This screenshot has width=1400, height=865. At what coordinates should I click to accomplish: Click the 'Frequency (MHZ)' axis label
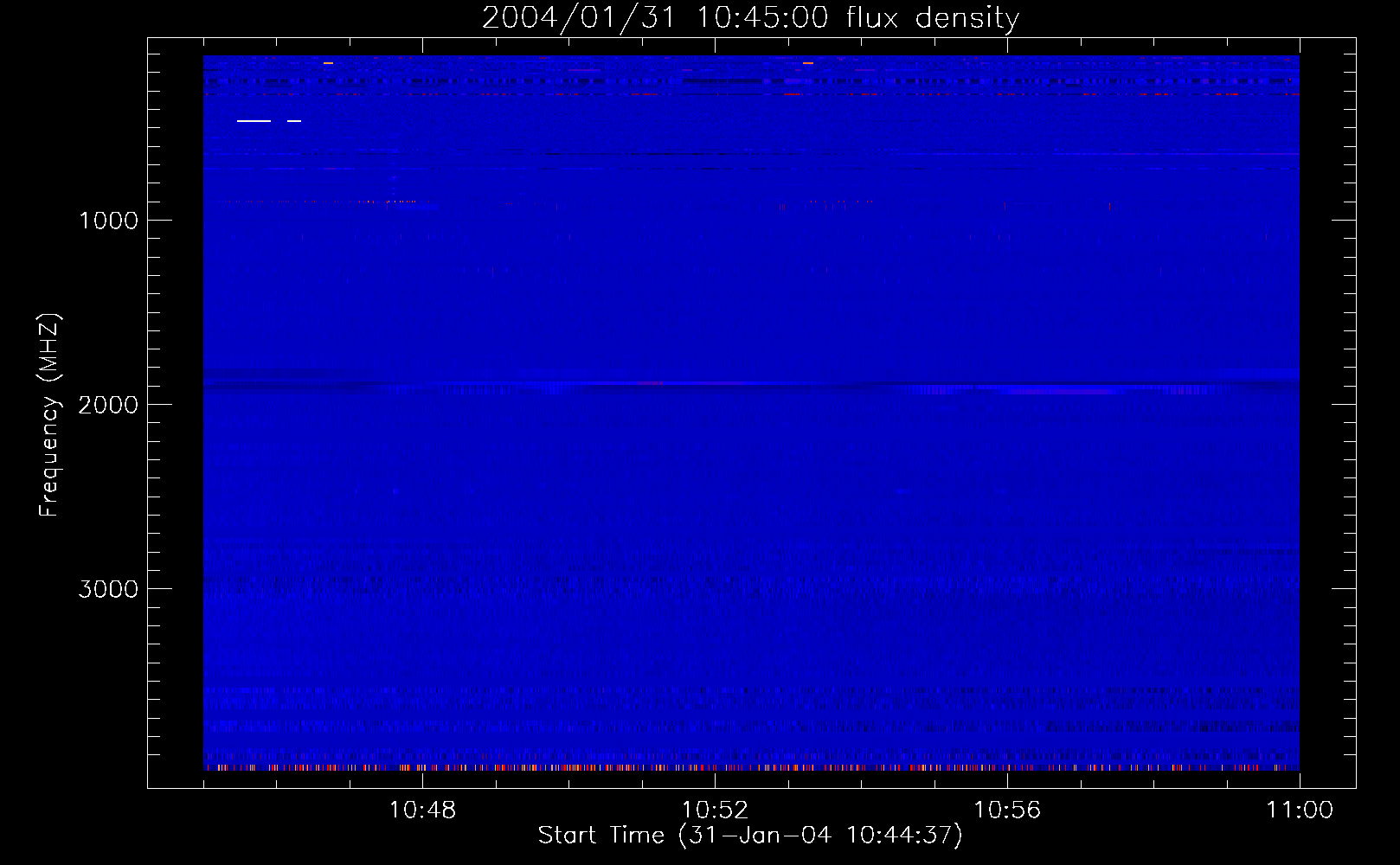50,415
